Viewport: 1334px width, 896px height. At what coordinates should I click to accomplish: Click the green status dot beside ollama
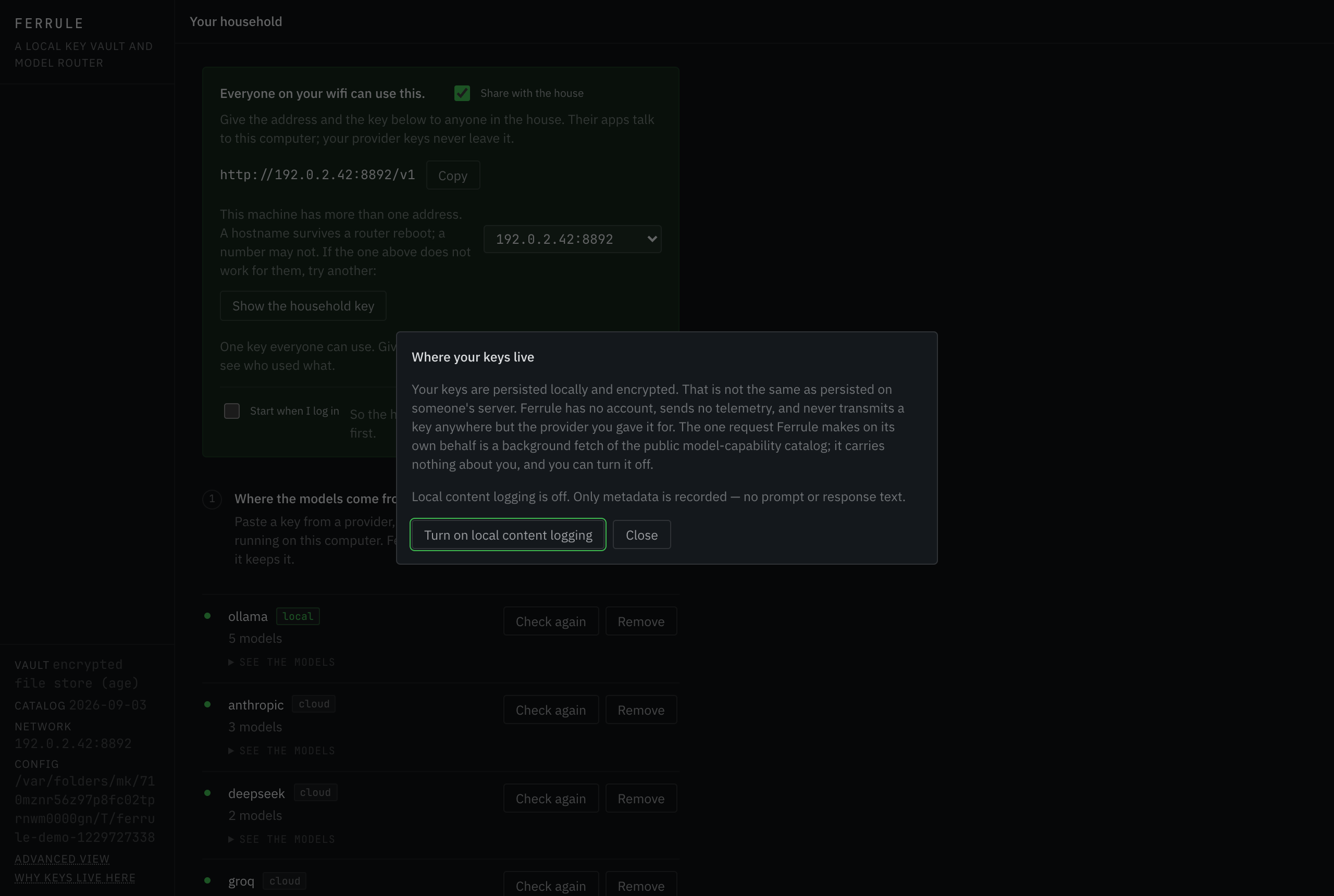[207, 616]
